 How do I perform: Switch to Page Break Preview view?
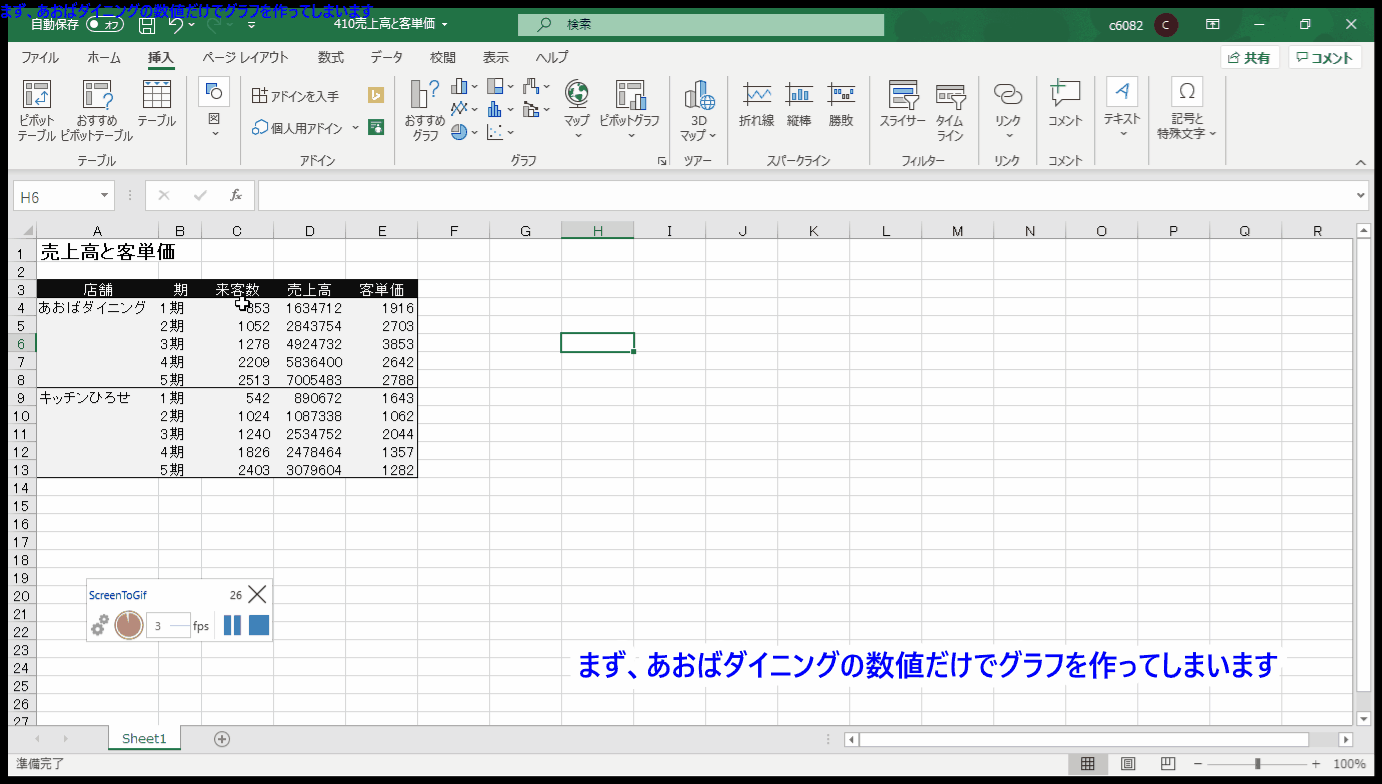pyautogui.click(x=1166, y=764)
